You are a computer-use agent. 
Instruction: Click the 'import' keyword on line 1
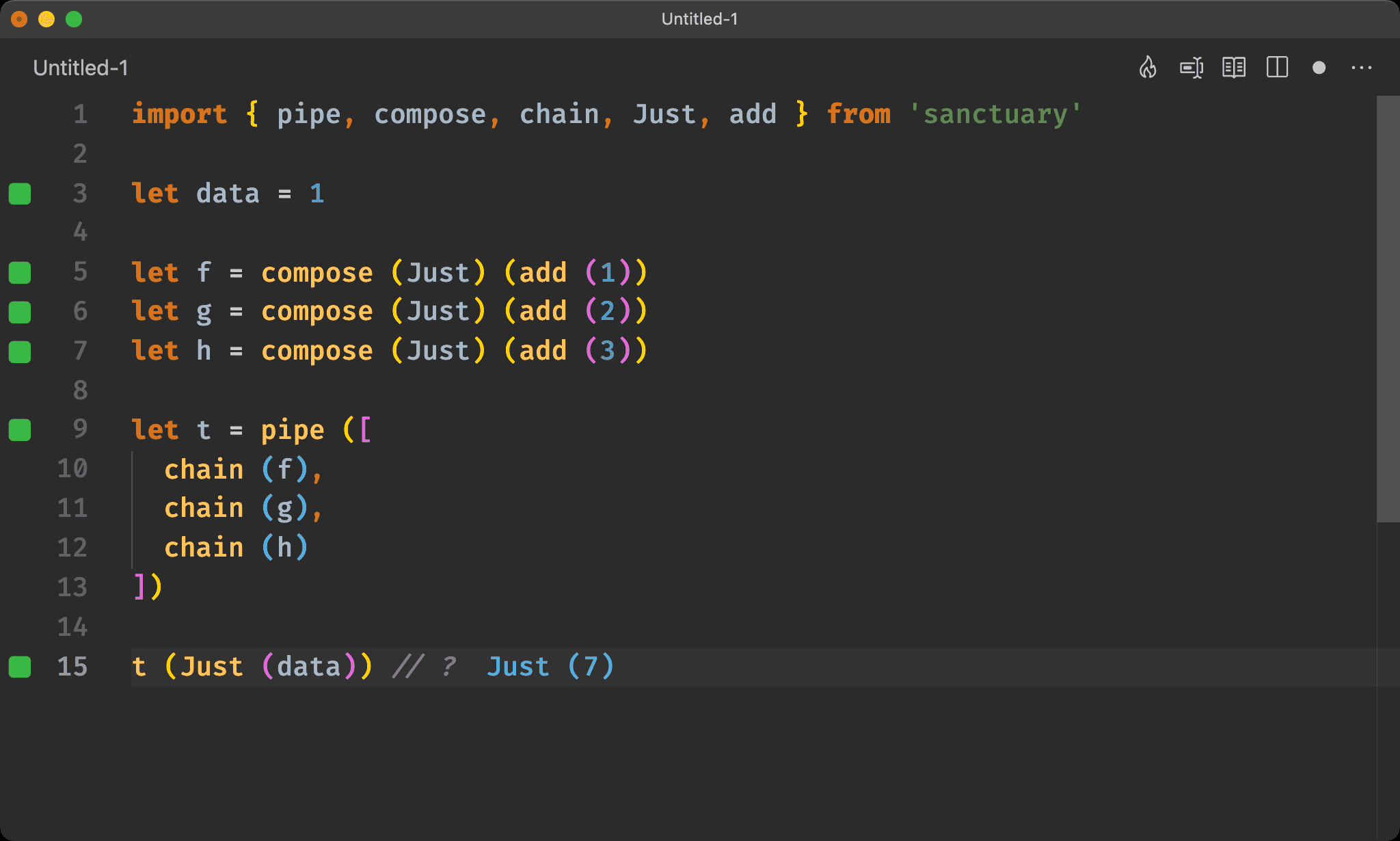(x=180, y=114)
